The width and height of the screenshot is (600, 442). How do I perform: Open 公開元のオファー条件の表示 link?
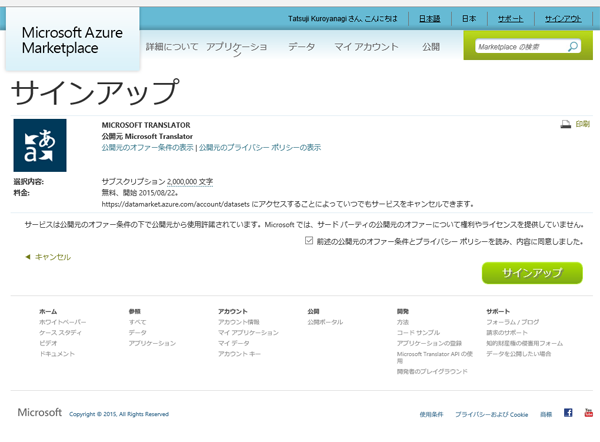click(x=147, y=147)
